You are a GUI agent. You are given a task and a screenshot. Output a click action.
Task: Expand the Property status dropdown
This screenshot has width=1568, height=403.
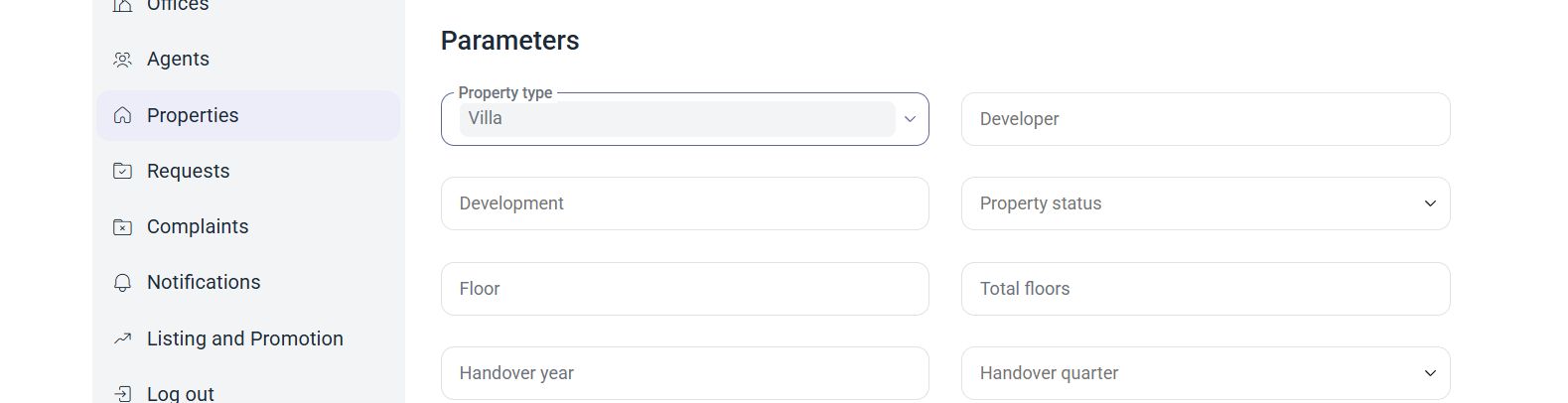[1206, 203]
